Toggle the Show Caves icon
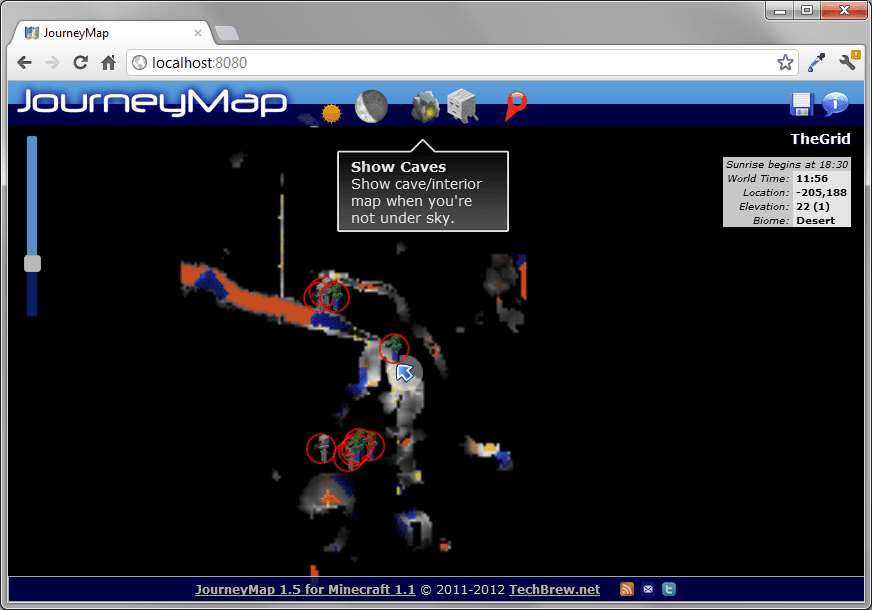 [x=425, y=106]
